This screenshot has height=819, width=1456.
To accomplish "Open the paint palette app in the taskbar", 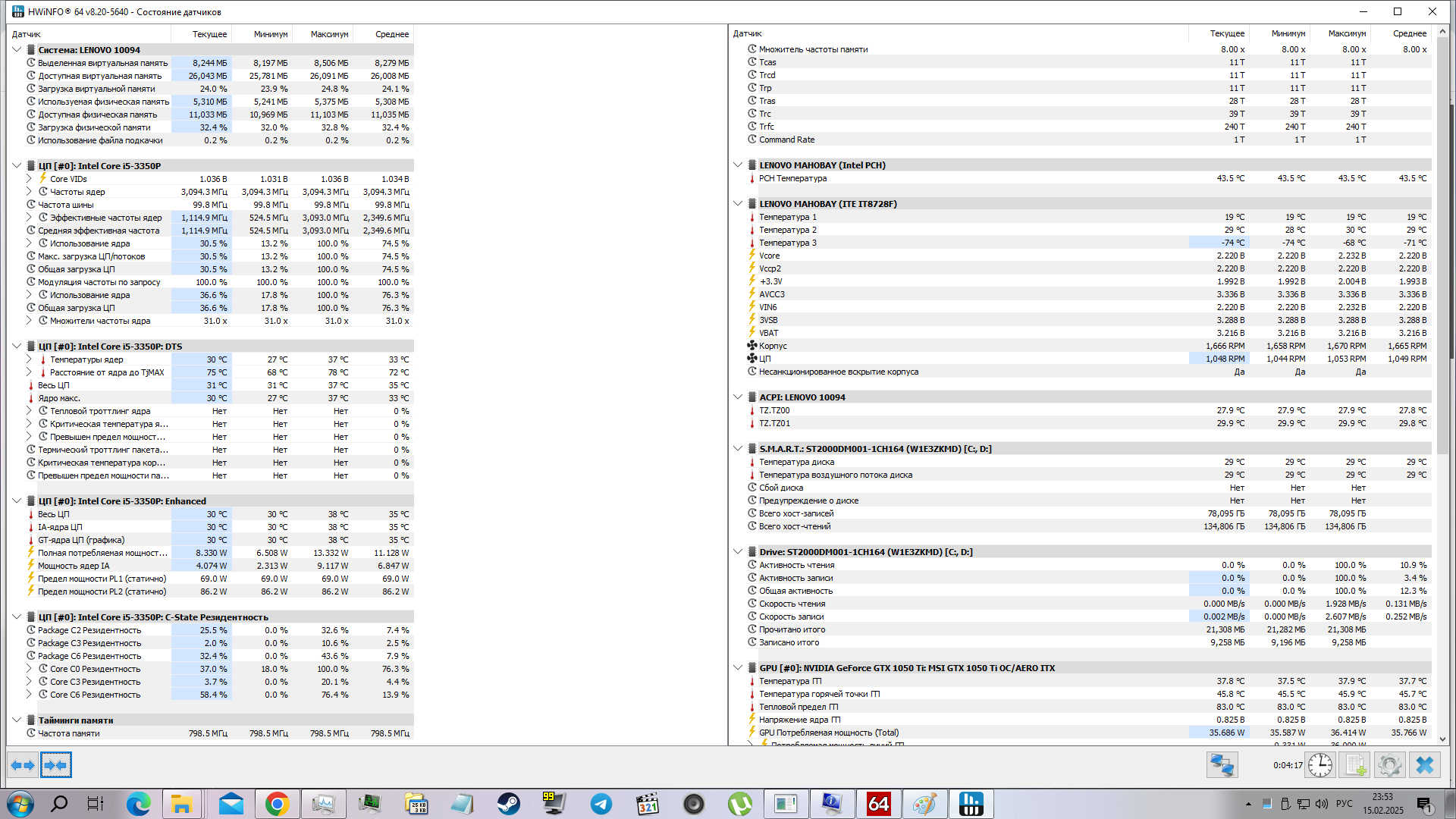I will tap(925, 804).
